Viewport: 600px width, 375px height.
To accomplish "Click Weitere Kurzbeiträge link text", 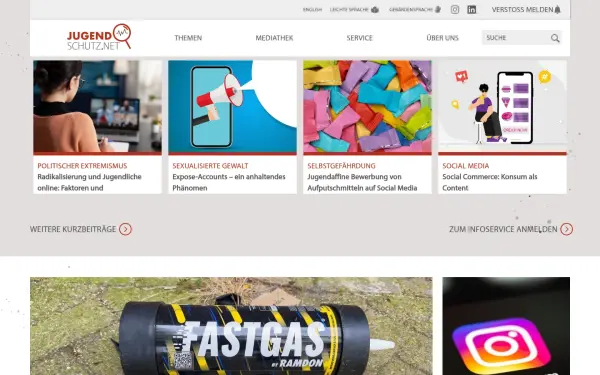I will pos(73,229).
